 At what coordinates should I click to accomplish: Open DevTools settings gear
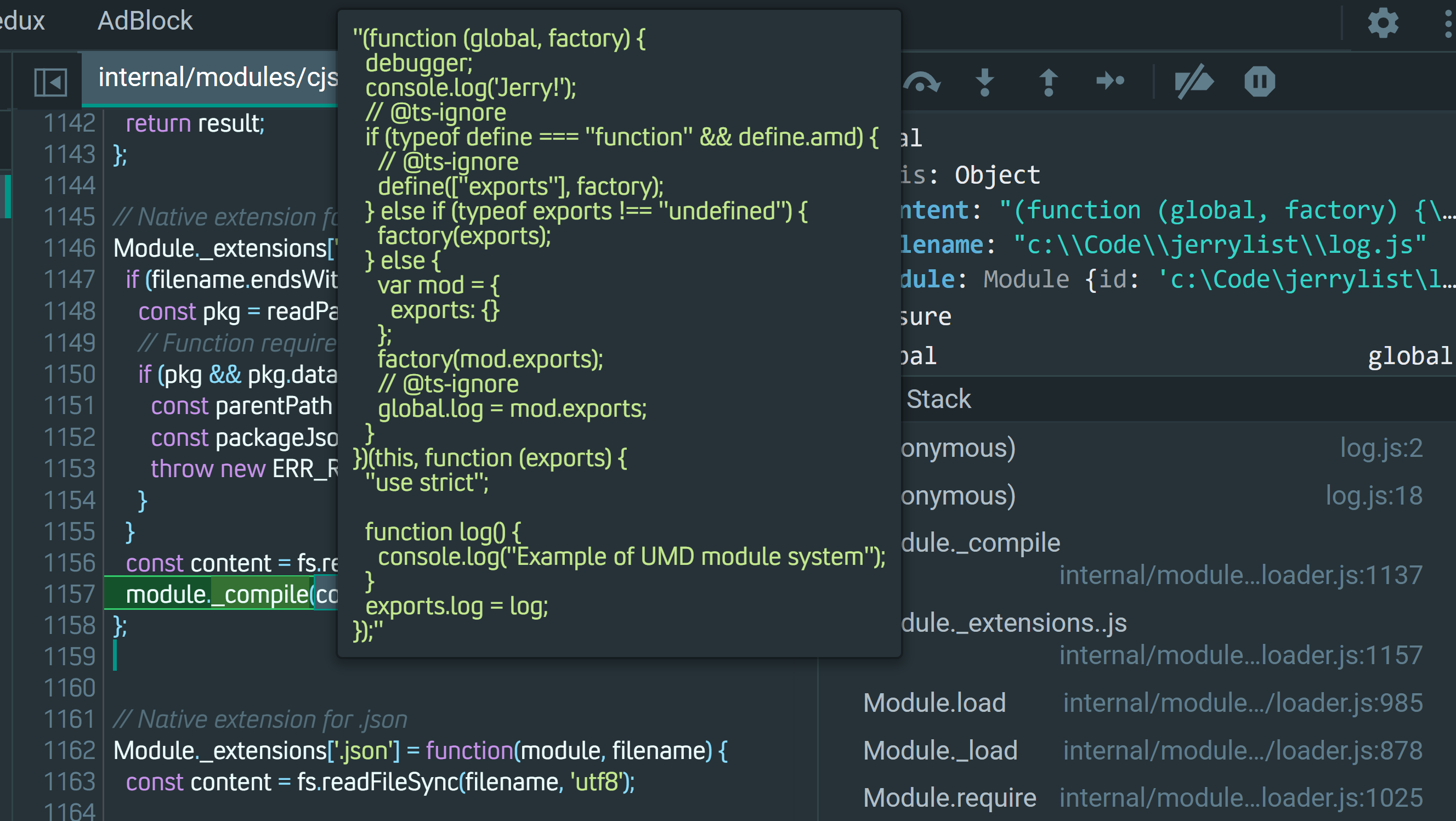[1383, 23]
